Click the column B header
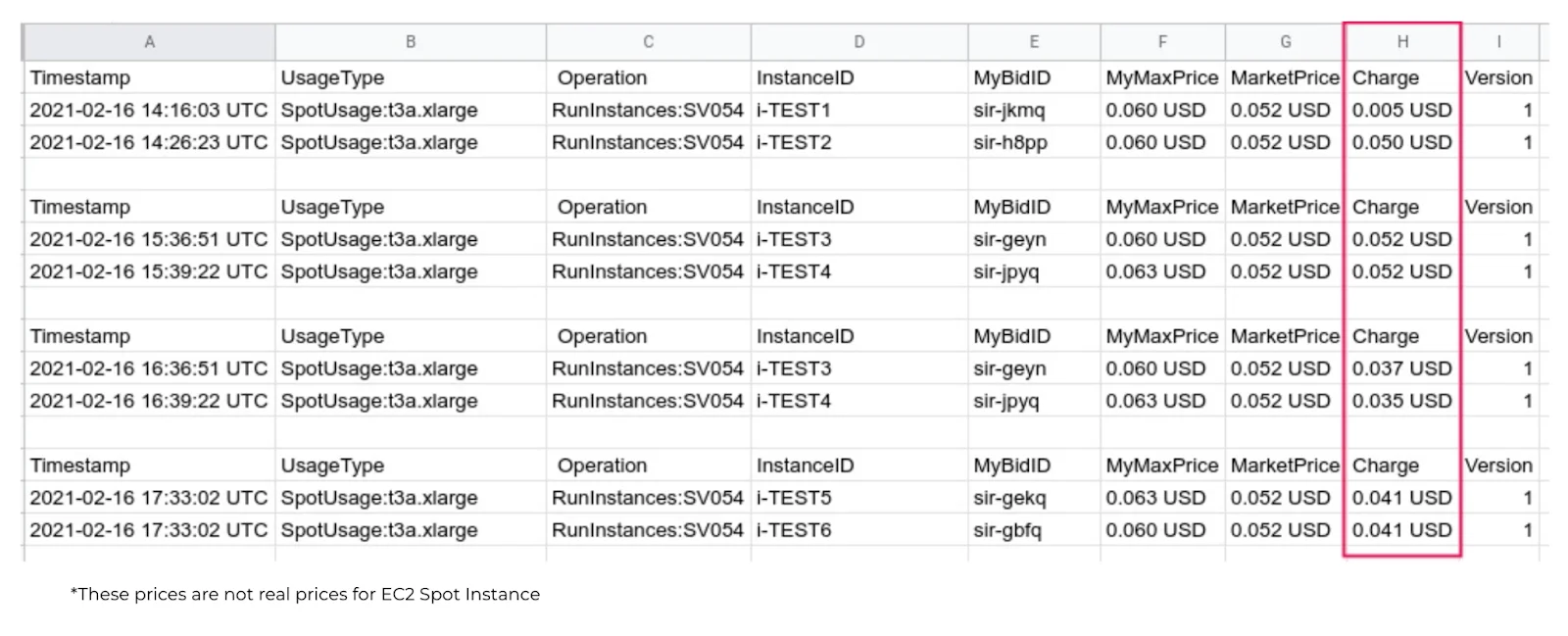This screenshot has height=636, width=1568. [x=411, y=42]
